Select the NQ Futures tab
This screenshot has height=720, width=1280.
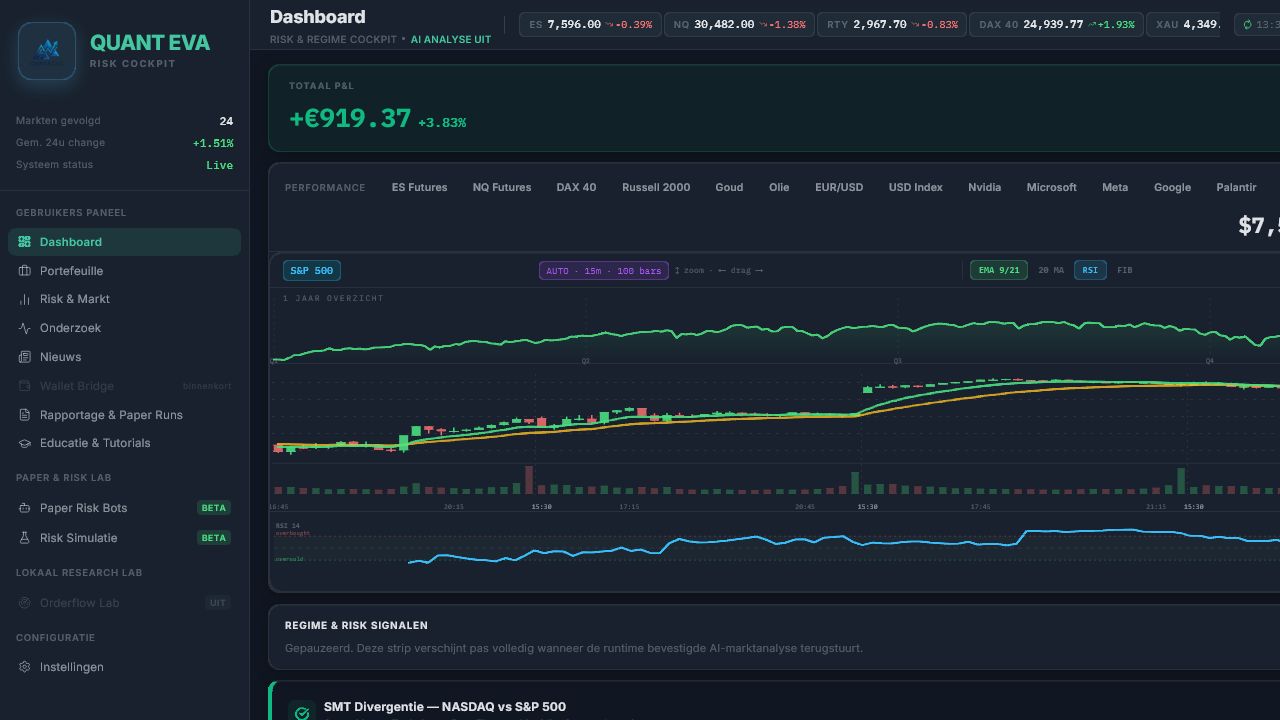tap(502, 188)
